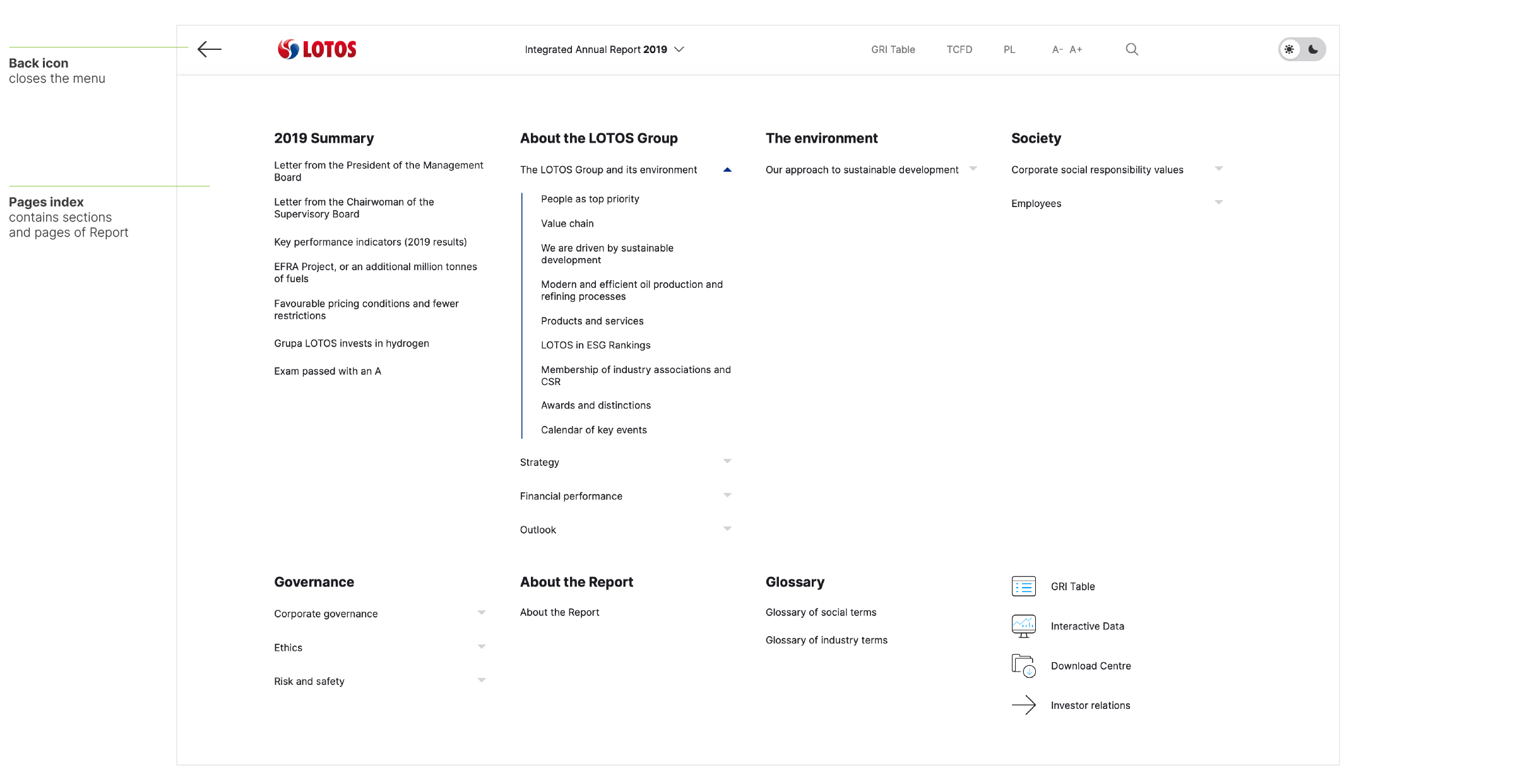The width and height of the screenshot is (1515, 784).
Task: Click the LOTOS logo
Action: click(x=317, y=49)
